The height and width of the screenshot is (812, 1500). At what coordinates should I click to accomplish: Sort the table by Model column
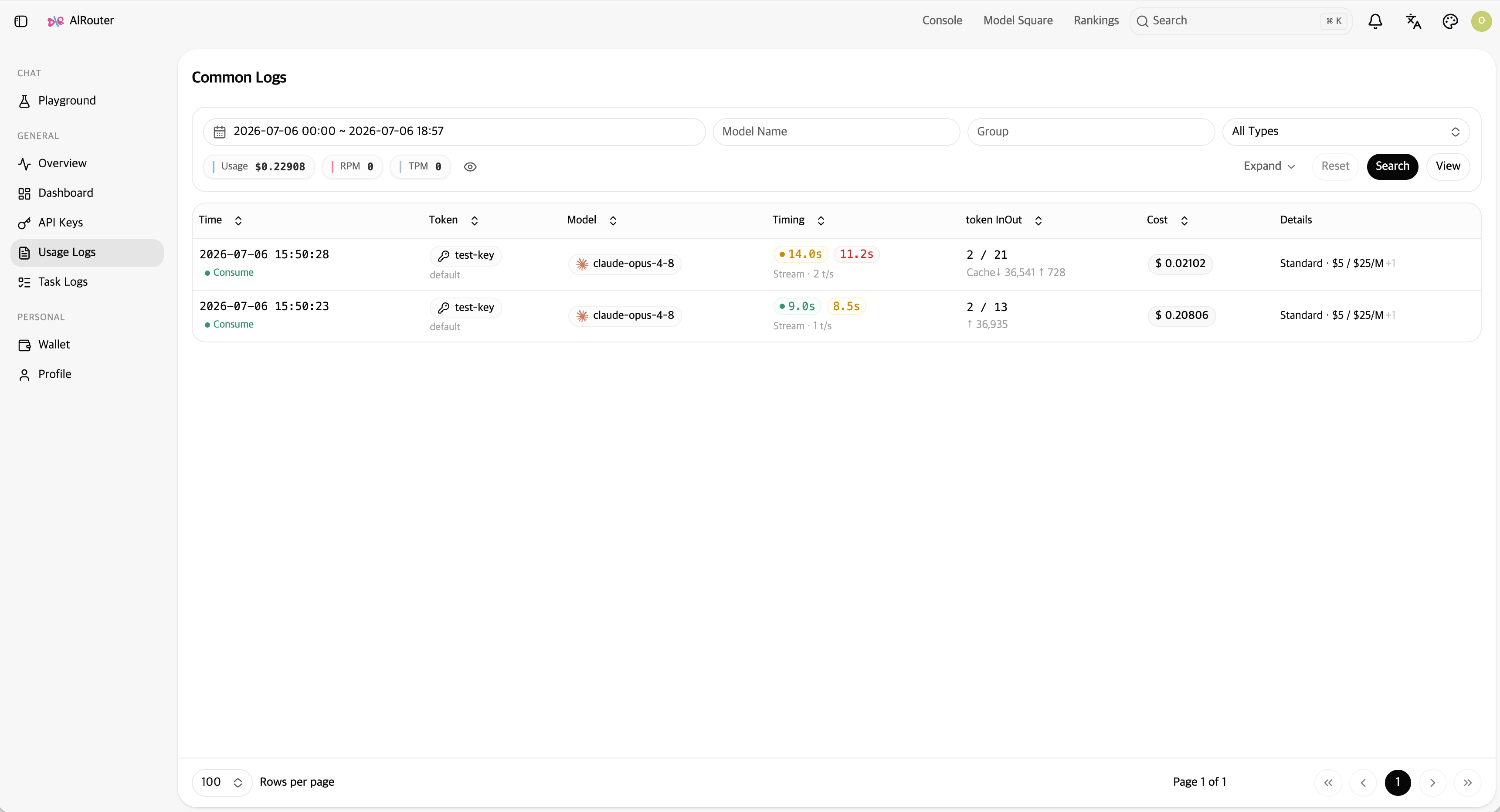(x=613, y=220)
